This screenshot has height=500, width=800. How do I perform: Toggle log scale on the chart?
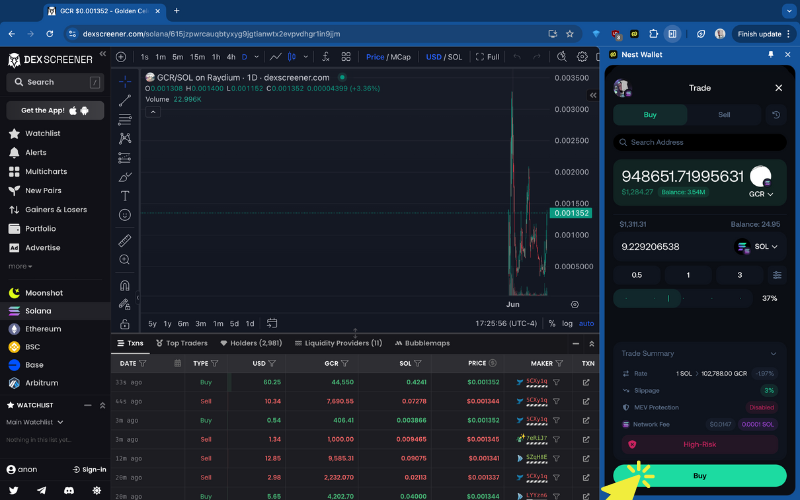[567, 323]
